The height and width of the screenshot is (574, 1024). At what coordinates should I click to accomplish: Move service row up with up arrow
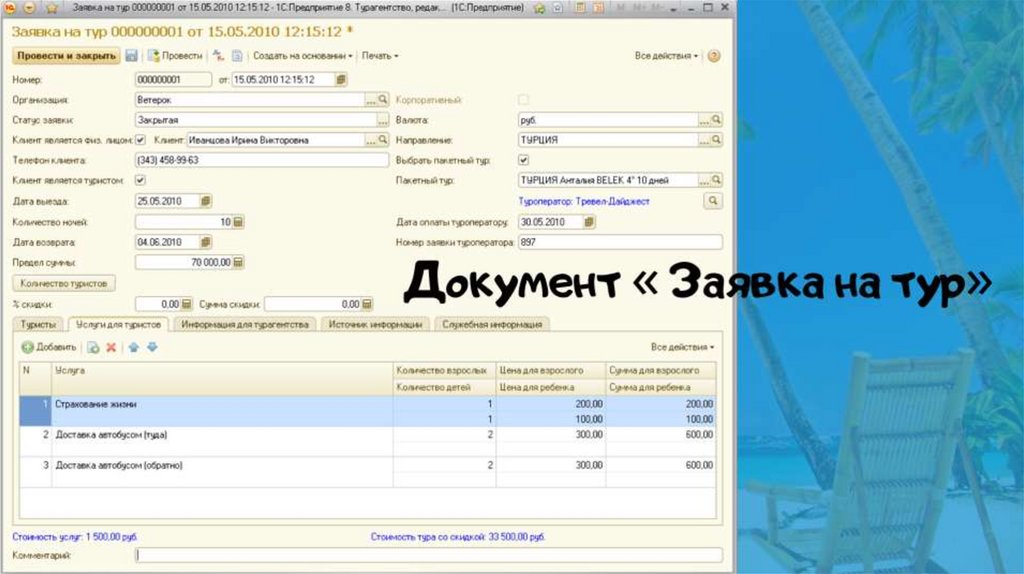coord(133,347)
